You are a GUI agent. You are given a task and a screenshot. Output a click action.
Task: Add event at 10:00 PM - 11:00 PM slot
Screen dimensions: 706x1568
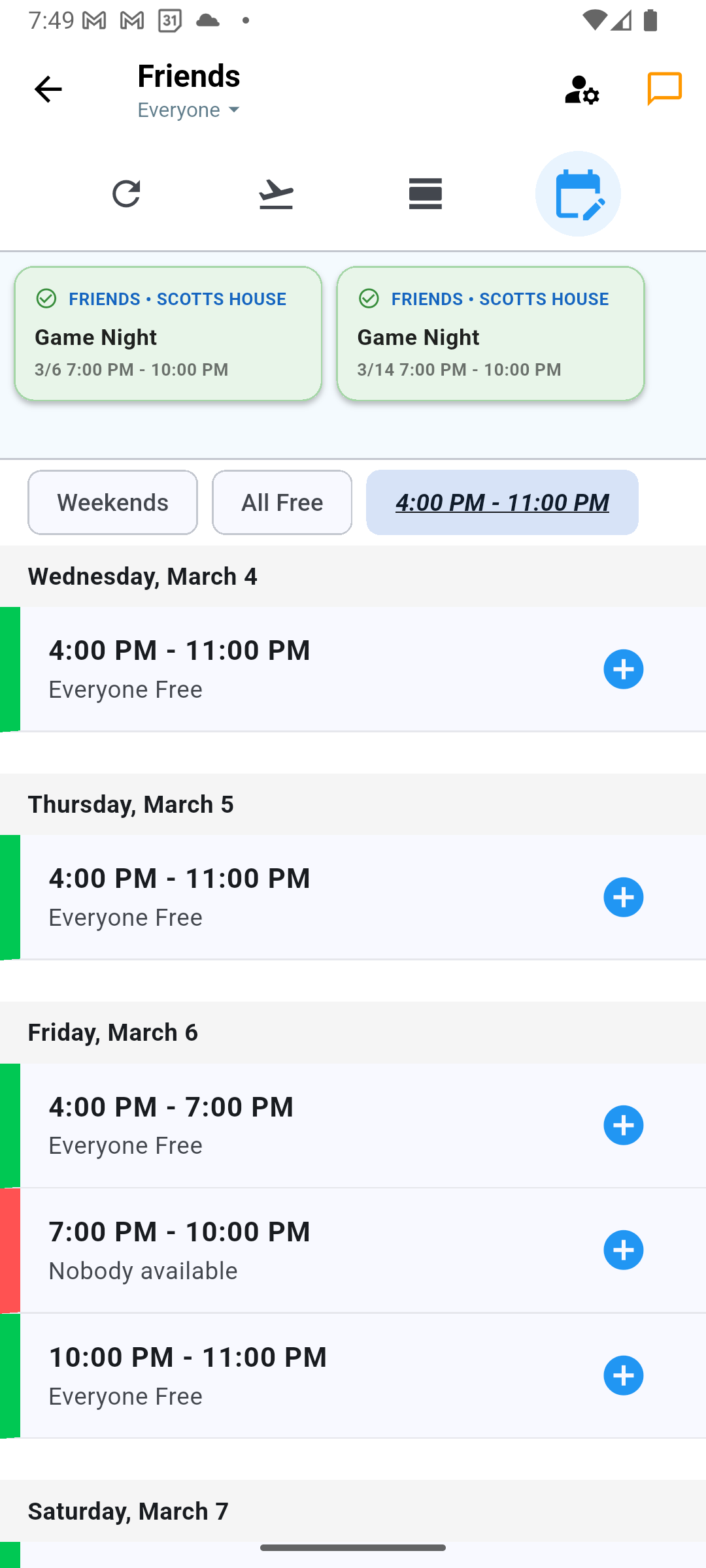(623, 1375)
